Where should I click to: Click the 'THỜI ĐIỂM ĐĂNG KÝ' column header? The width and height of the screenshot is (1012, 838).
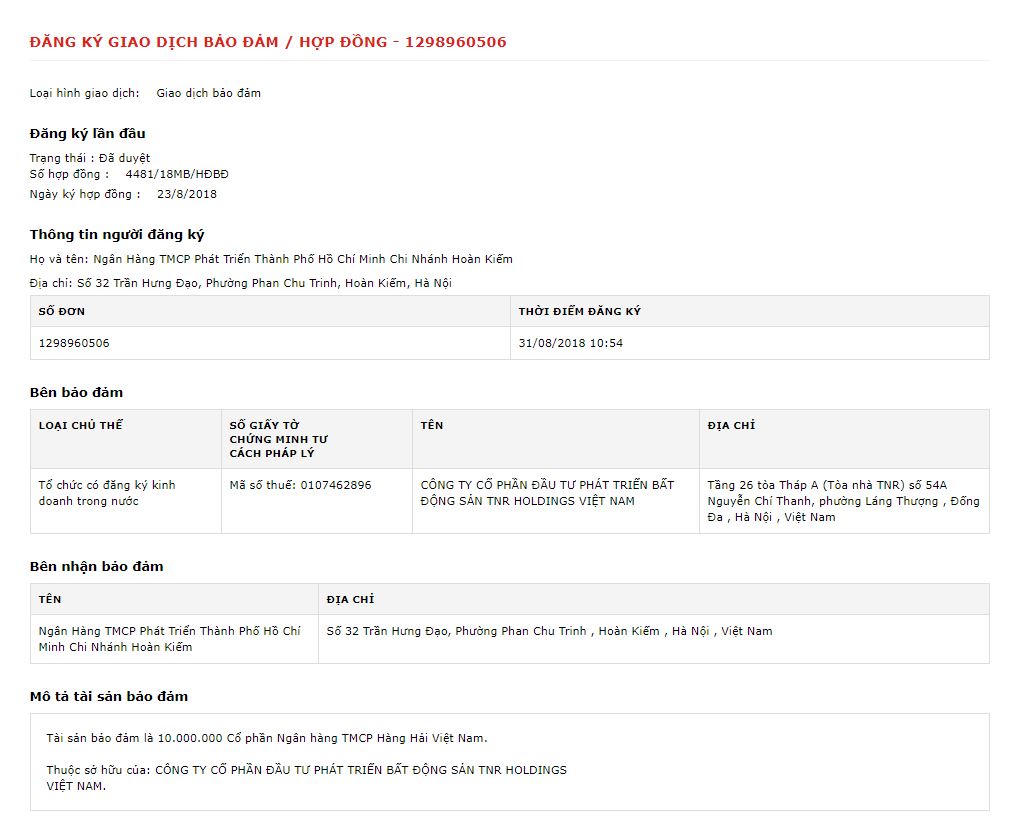point(579,311)
